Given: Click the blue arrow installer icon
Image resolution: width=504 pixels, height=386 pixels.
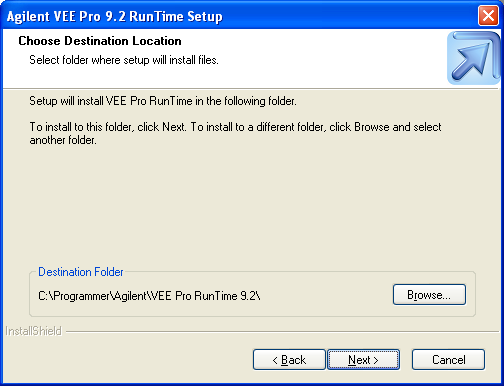Looking at the screenshot, I should point(473,58).
